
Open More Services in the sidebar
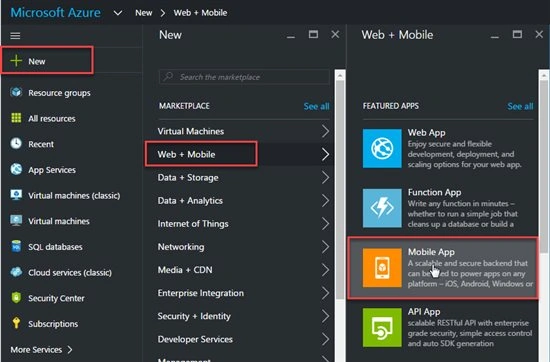pyautogui.click(x=41, y=350)
